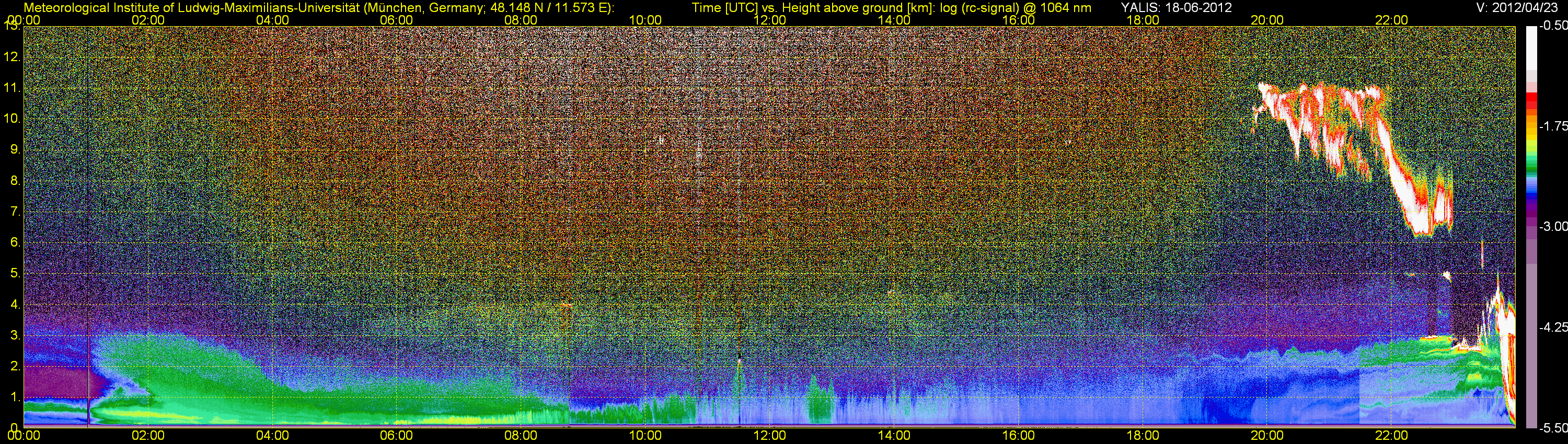Image resolution: width=1568 pixels, height=444 pixels.
Task: Pick 08:00 on the bottom time axis
Action: click(x=521, y=436)
